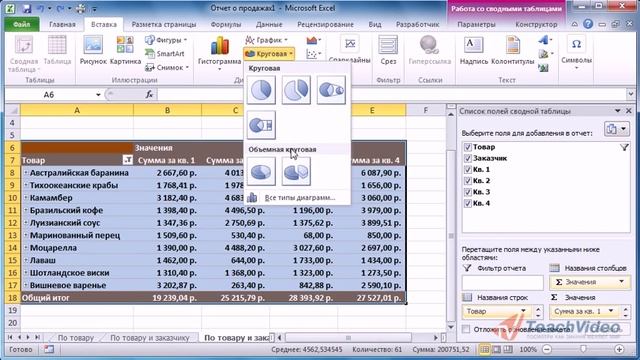The width and height of the screenshot is (640, 360).
Task: Open Excel Help question mark icon
Action: (x=588, y=24)
